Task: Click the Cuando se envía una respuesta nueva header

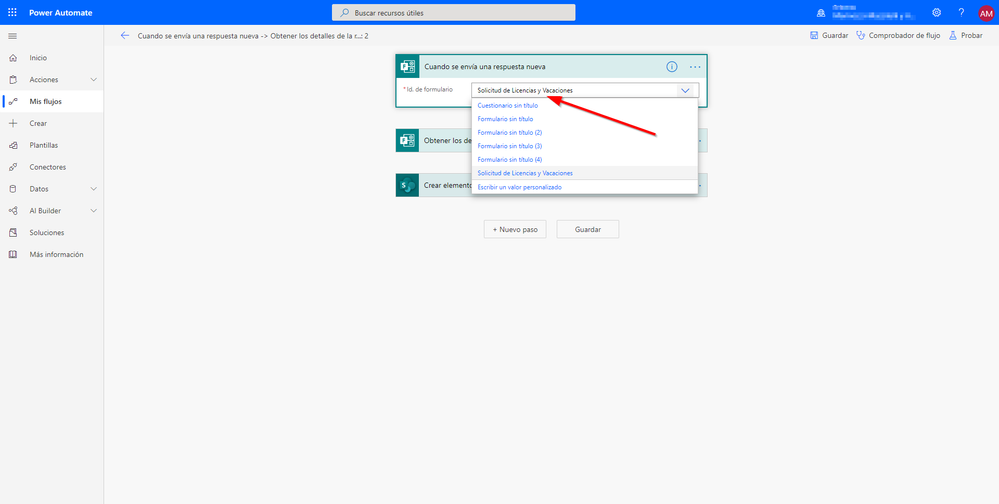Action: pyautogui.click(x=552, y=66)
